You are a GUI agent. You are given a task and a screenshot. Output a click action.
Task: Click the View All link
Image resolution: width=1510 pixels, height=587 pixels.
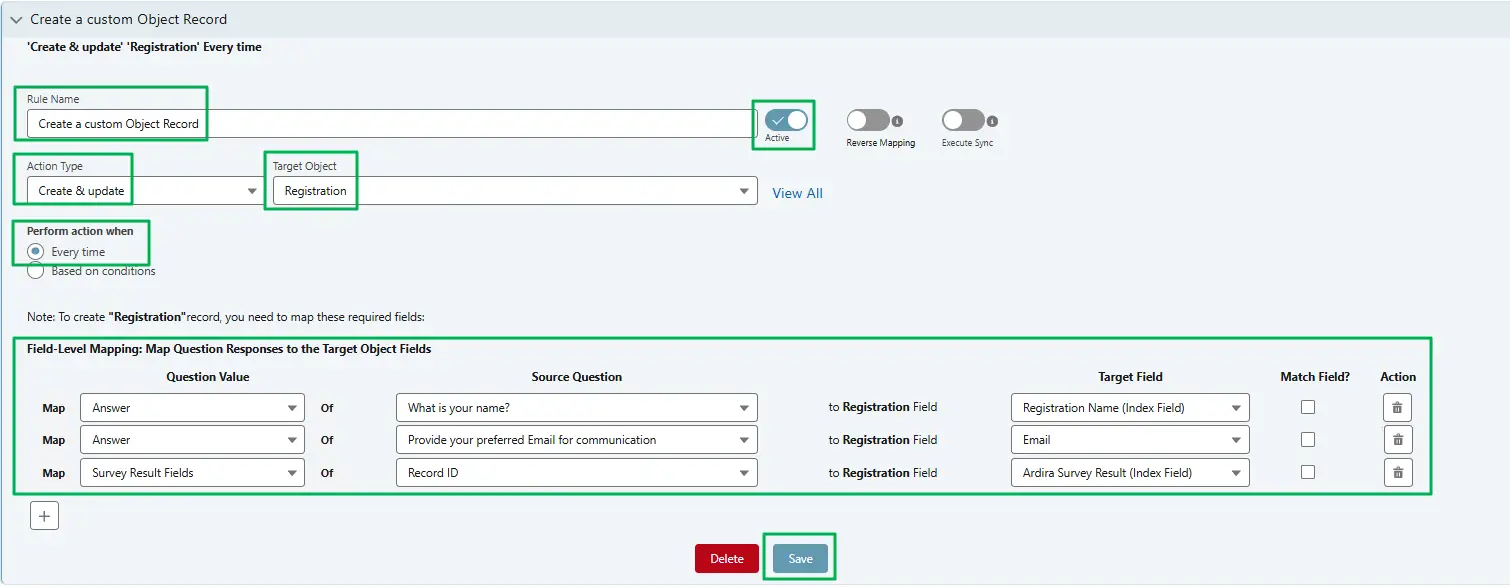point(797,192)
